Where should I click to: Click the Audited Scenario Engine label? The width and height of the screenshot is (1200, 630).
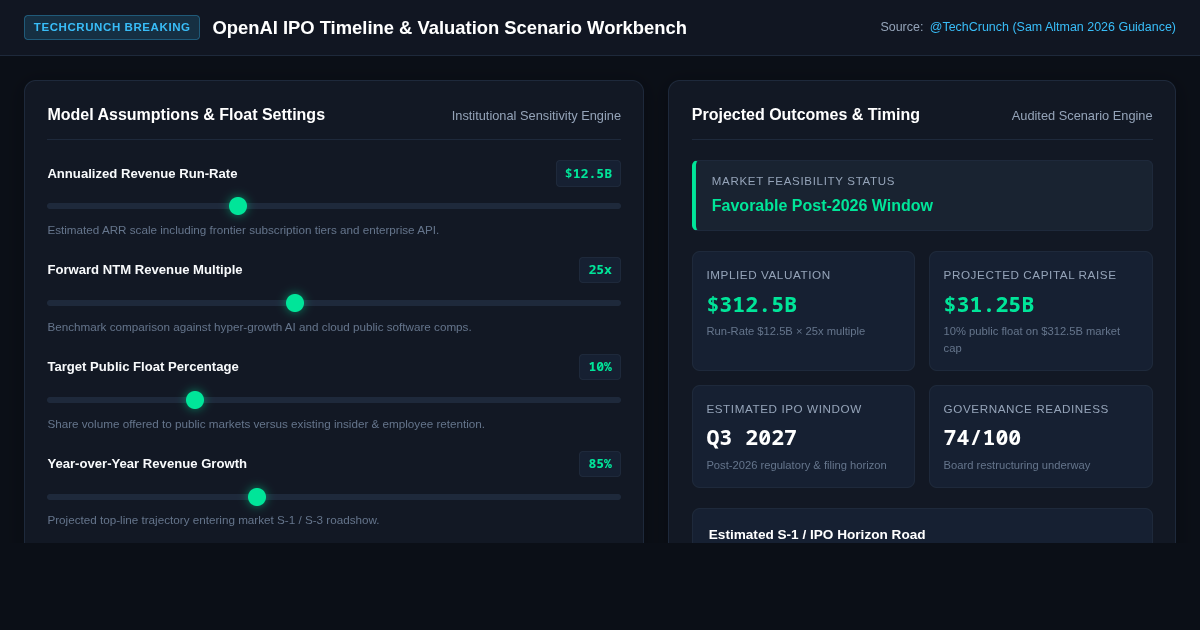(1082, 116)
